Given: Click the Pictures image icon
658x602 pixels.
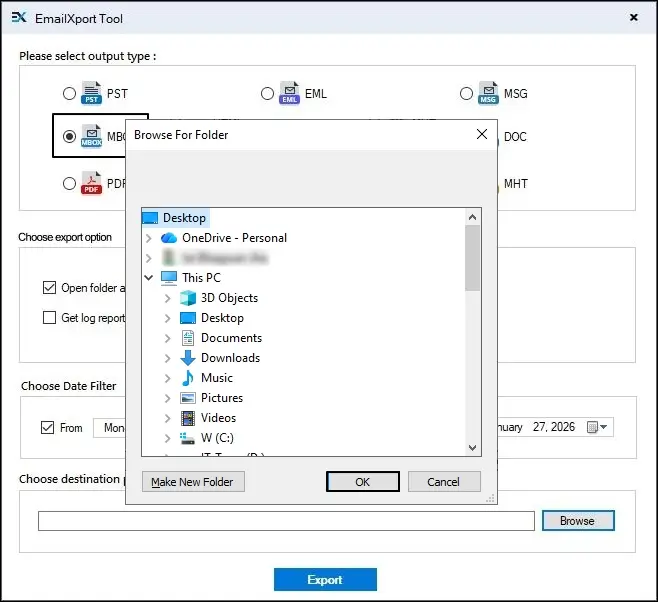Looking at the screenshot, I should click(188, 398).
